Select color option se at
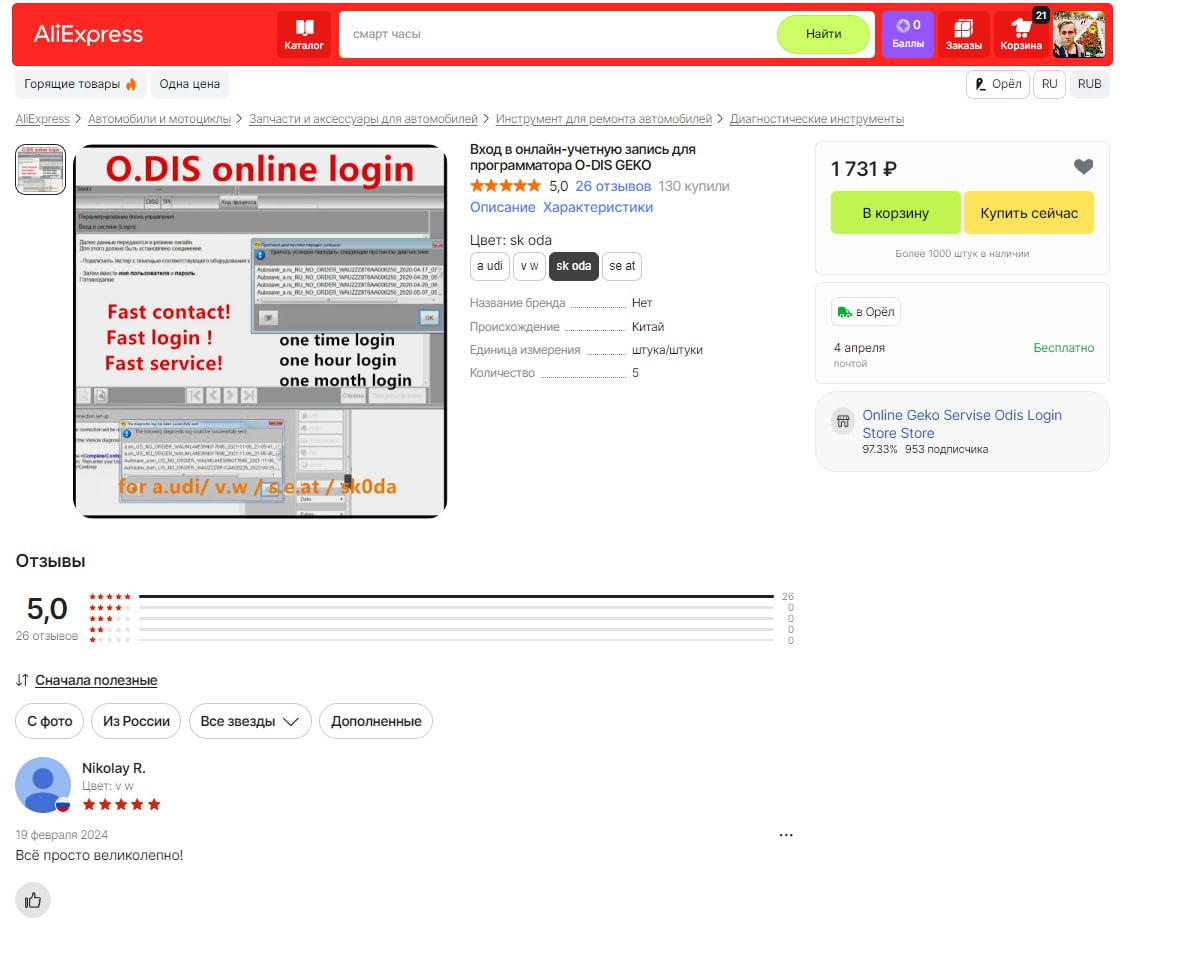The height and width of the screenshot is (954, 1198). [622, 266]
